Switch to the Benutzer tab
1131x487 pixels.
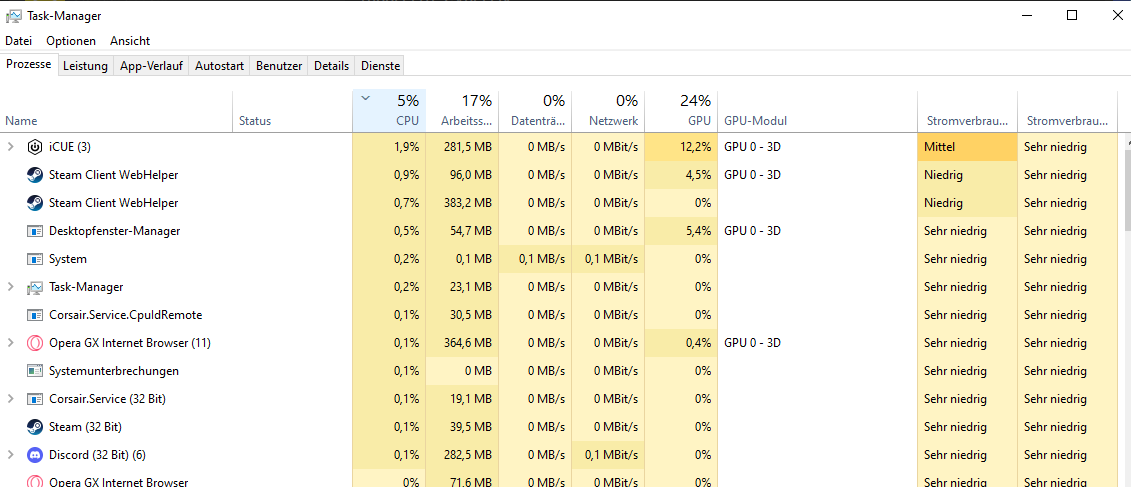279,66
